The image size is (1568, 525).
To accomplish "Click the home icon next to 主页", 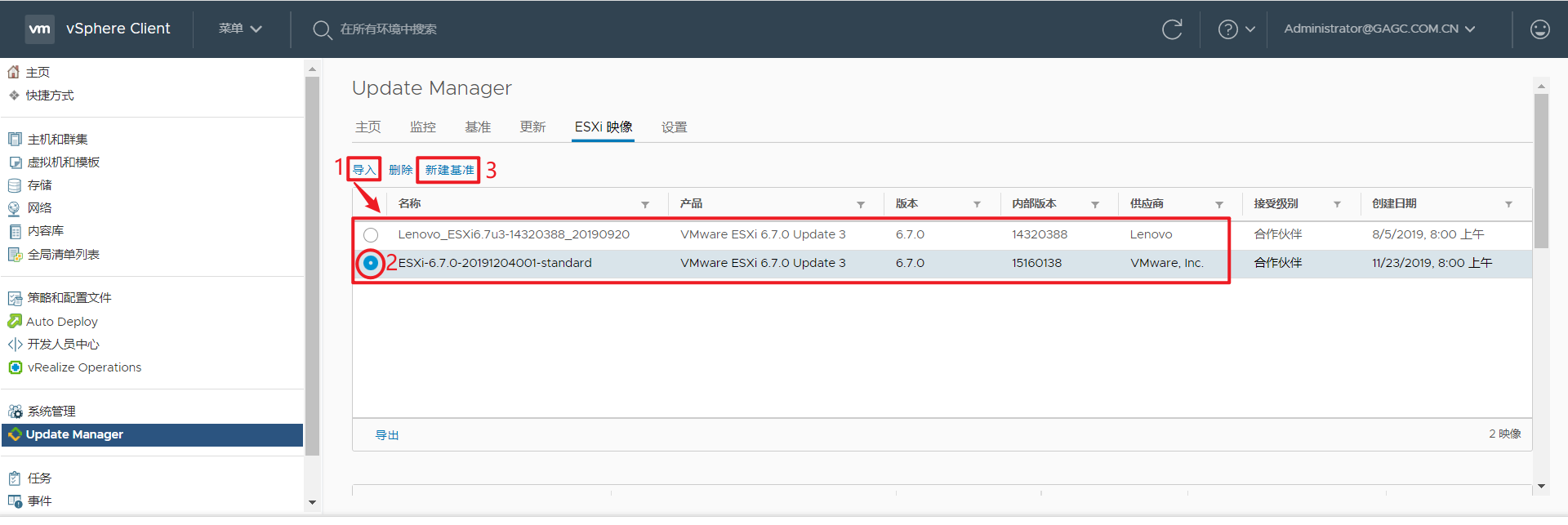I will [14, 72].
